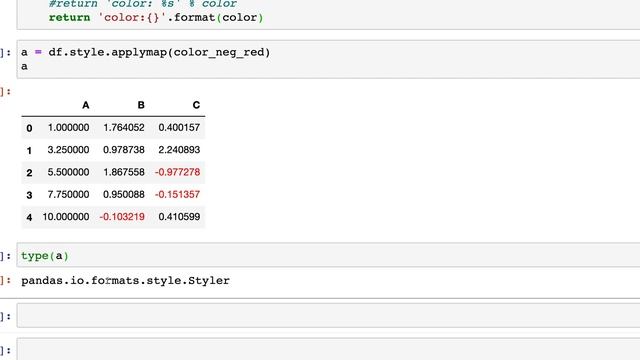Click the red value -0.103219
Image resolution: width=640 pixels, height=360 pixels.
pyautogui.click(x=122, y=217)
